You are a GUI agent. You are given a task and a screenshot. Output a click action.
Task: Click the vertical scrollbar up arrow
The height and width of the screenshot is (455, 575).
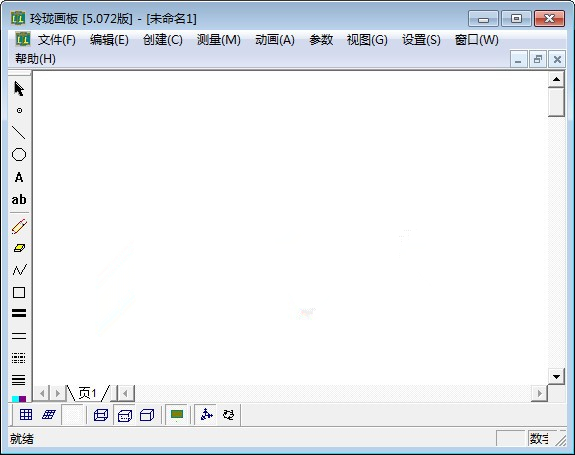(x=556, y=79)
